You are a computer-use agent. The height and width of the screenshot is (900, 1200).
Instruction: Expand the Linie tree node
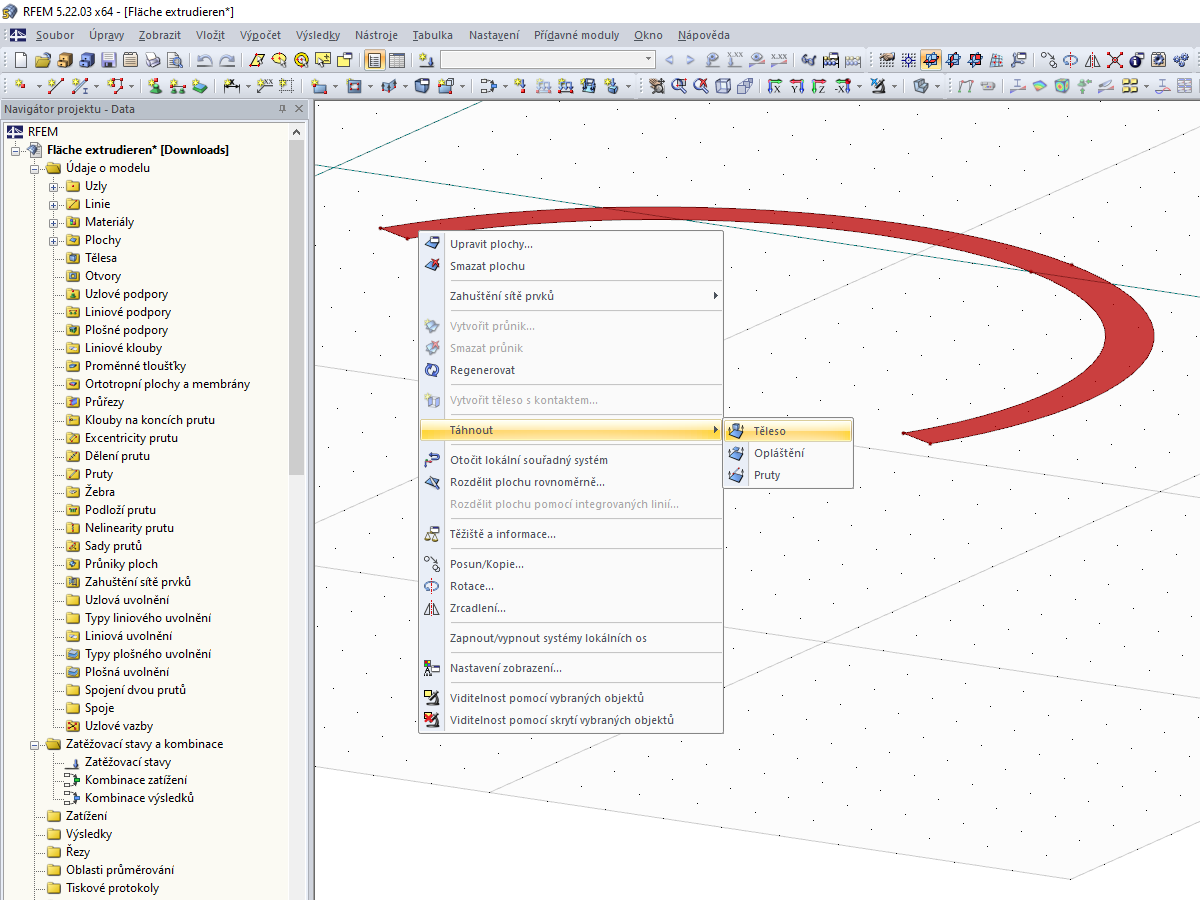54,204
